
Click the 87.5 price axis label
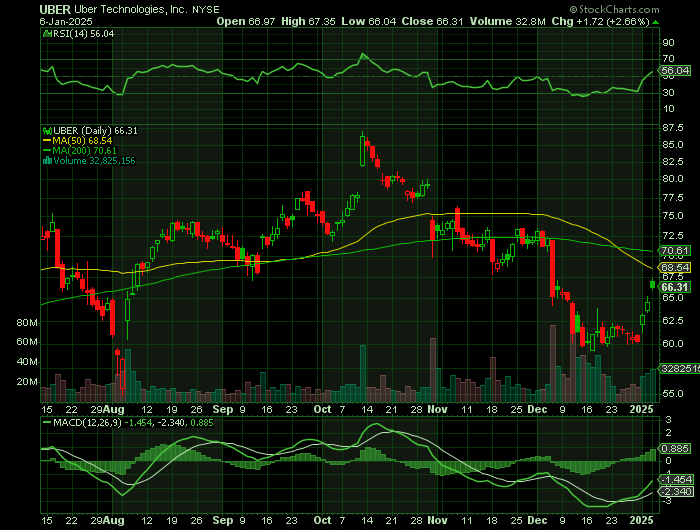tap(673, 128)
